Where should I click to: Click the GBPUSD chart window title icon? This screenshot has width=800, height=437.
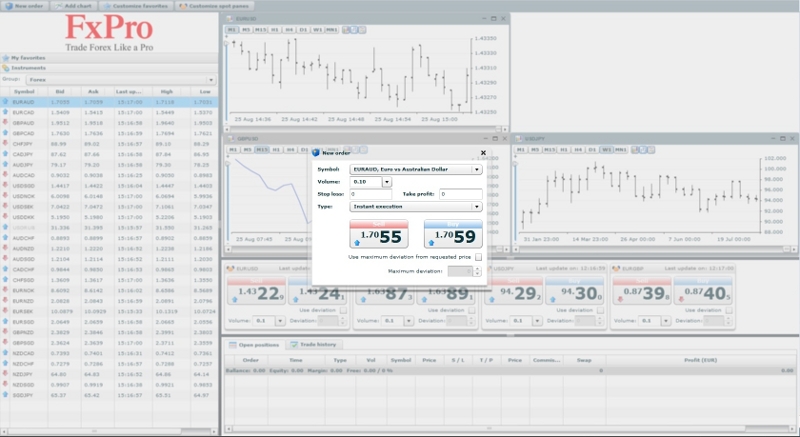(231, 138)
